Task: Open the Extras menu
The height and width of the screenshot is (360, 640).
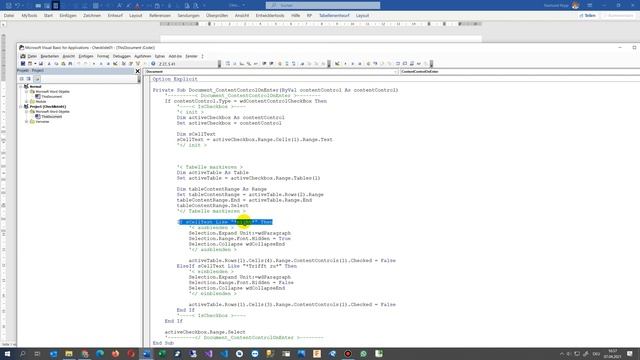Action: click(x=160, y=56)
